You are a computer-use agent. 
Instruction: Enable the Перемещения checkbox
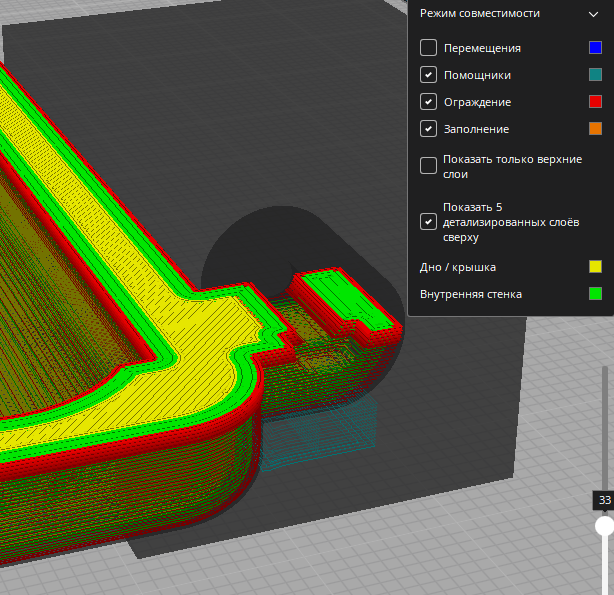pos(428,48)
